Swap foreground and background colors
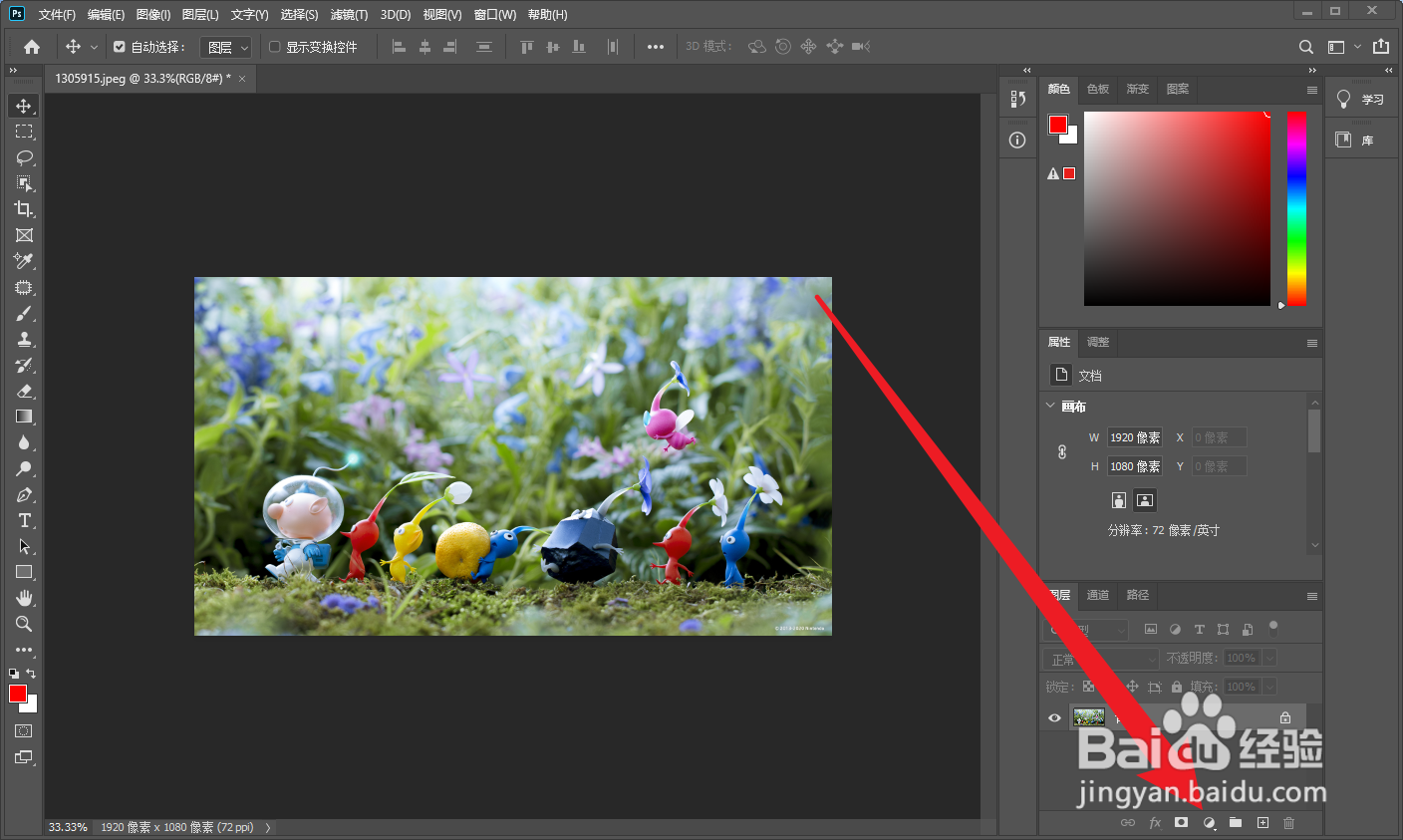 [31, 674]
